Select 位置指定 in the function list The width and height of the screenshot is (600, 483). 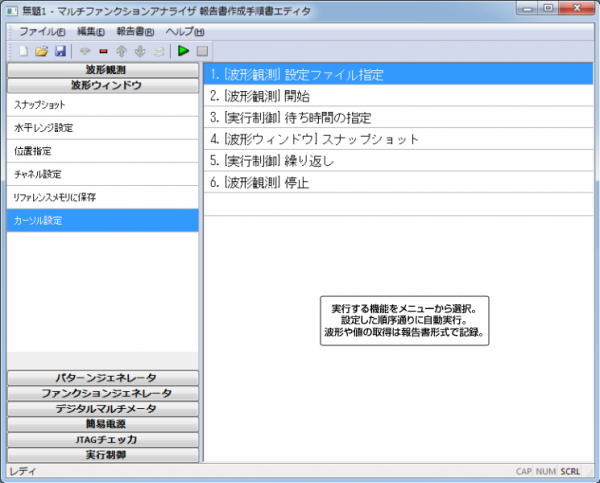[x=103, y=151]
